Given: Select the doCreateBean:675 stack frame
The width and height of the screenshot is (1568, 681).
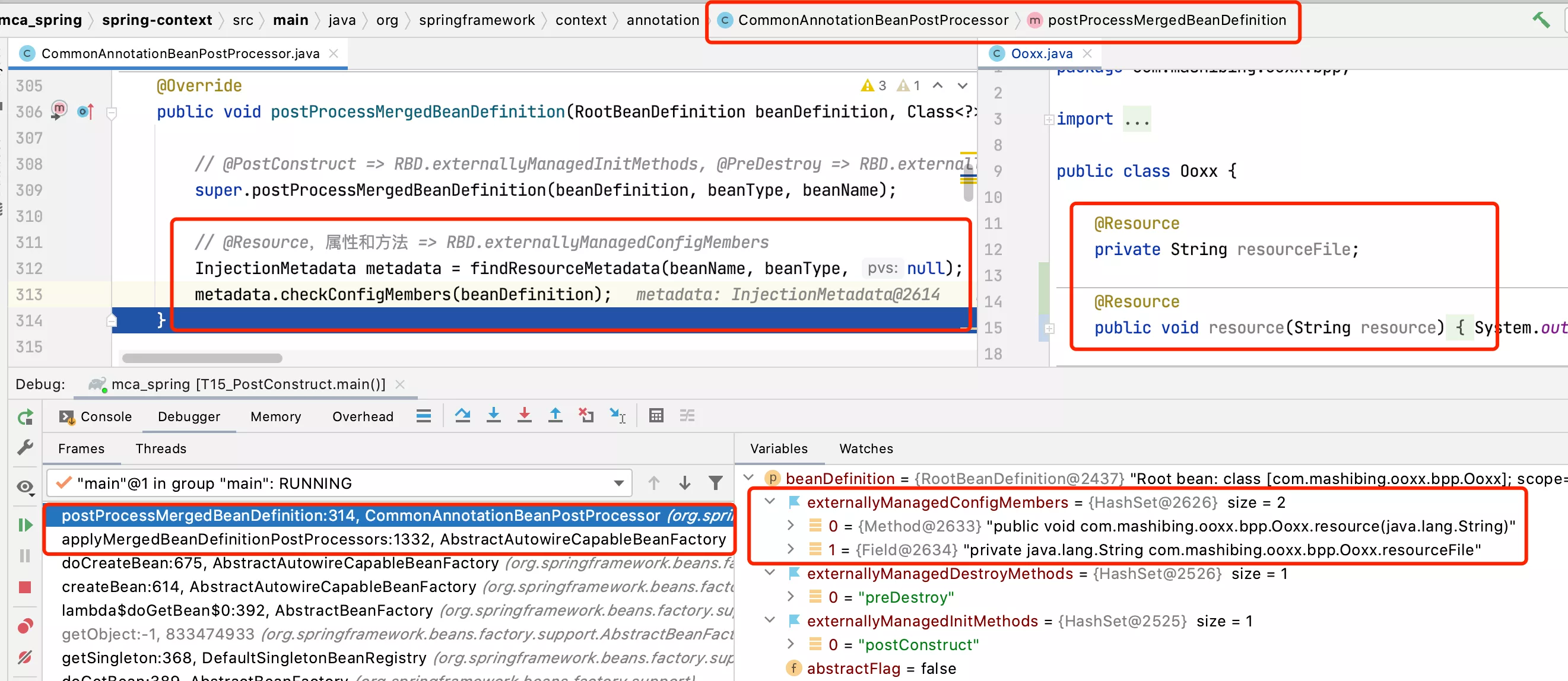Looking at the screenshot, I should tap(389, 563).
